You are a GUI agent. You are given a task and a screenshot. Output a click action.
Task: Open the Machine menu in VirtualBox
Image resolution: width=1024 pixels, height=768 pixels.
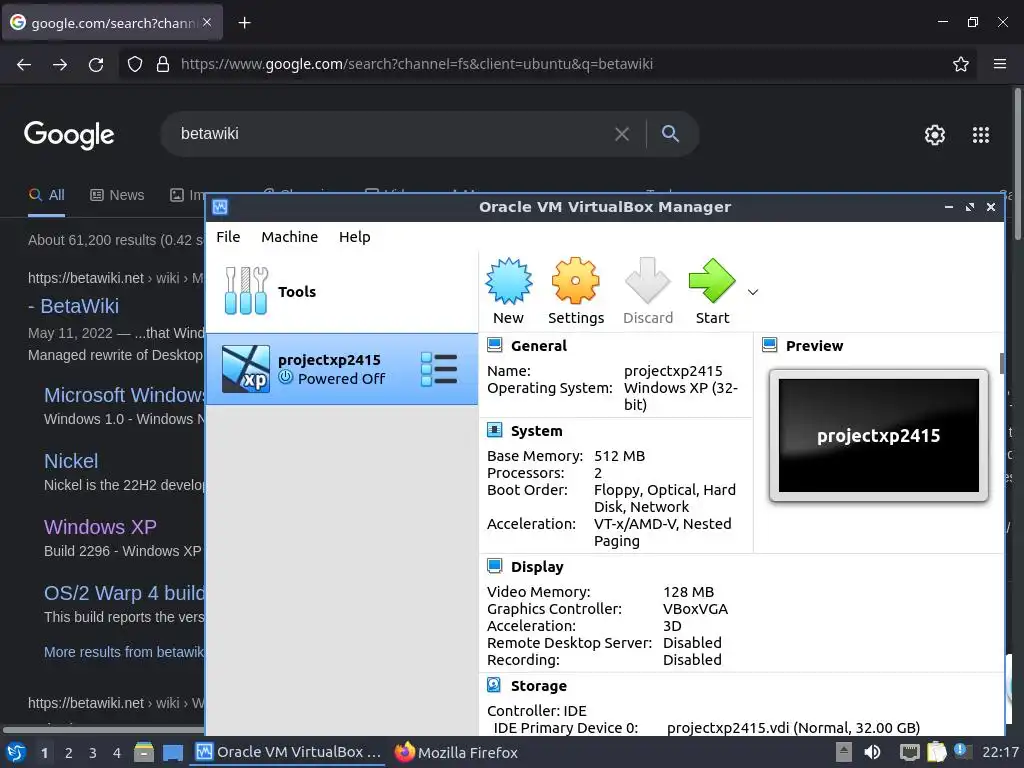click(289, 236)
